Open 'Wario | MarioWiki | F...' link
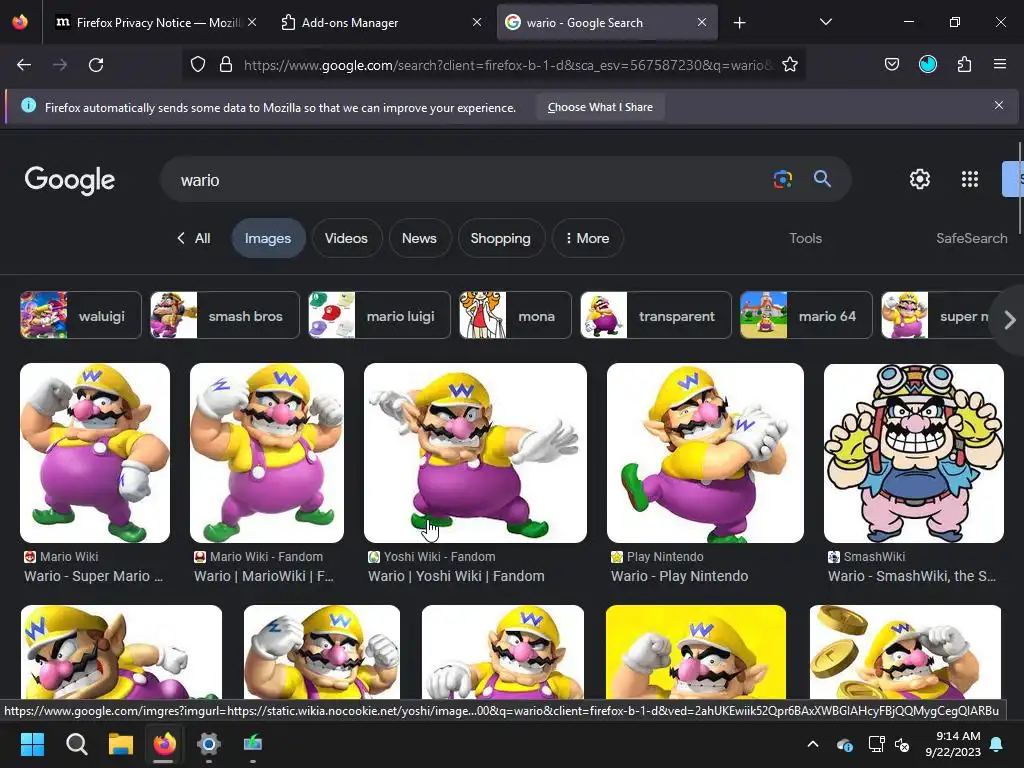Image resolution: width=1024 pixels, height=768 pixels. click(x=264, y=576)
